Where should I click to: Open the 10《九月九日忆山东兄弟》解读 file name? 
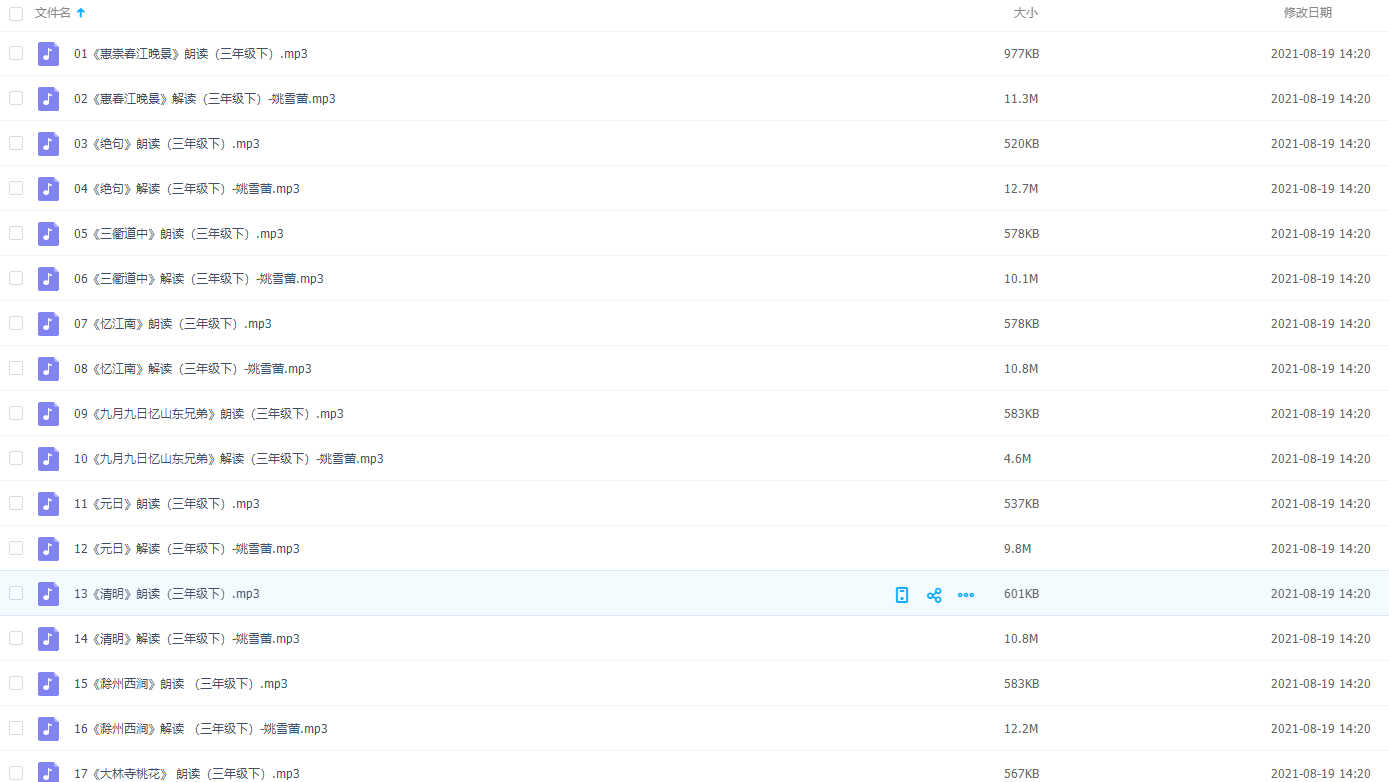228,459
